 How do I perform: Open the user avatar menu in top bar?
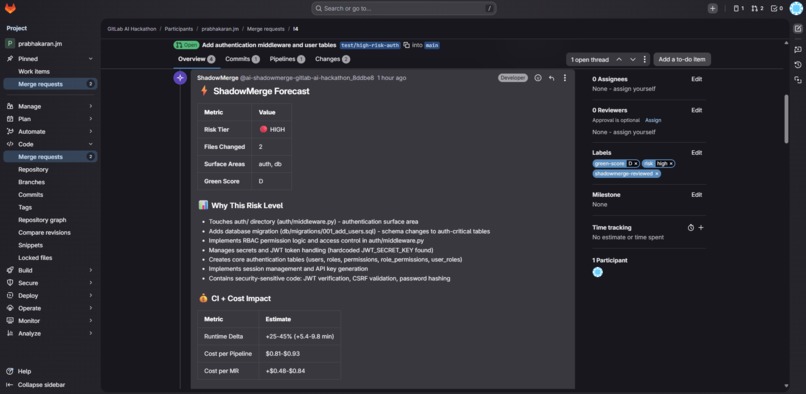pyautogui.click(x=796, y=8)
